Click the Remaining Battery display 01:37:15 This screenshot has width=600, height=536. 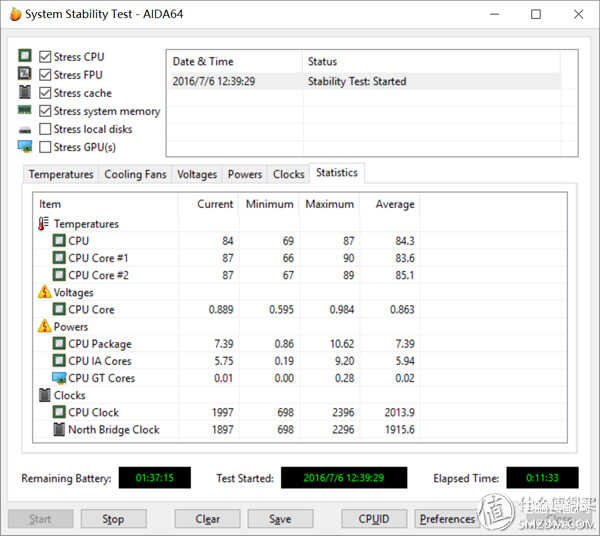pyautogui.click(x=155, y=477)
